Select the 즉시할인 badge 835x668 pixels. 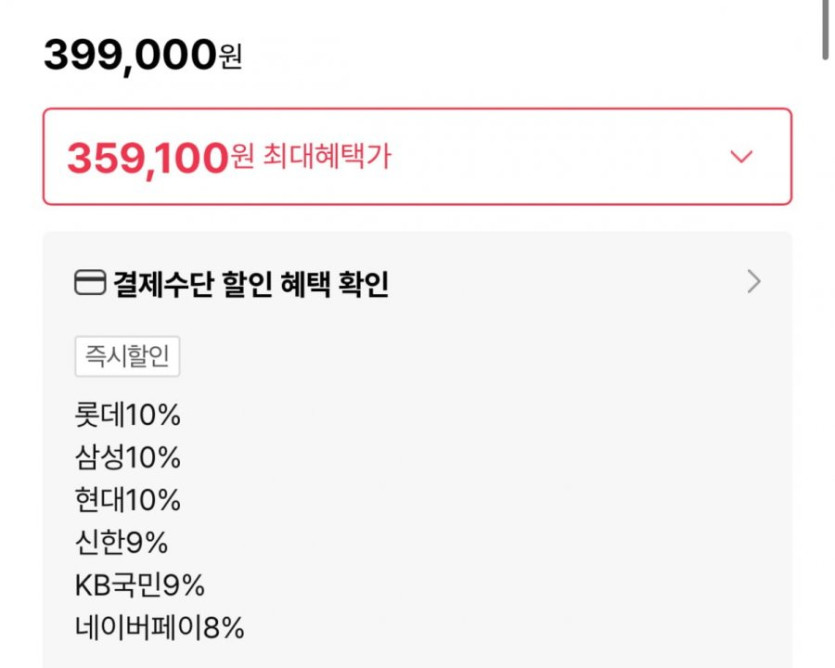coord(127,357)
